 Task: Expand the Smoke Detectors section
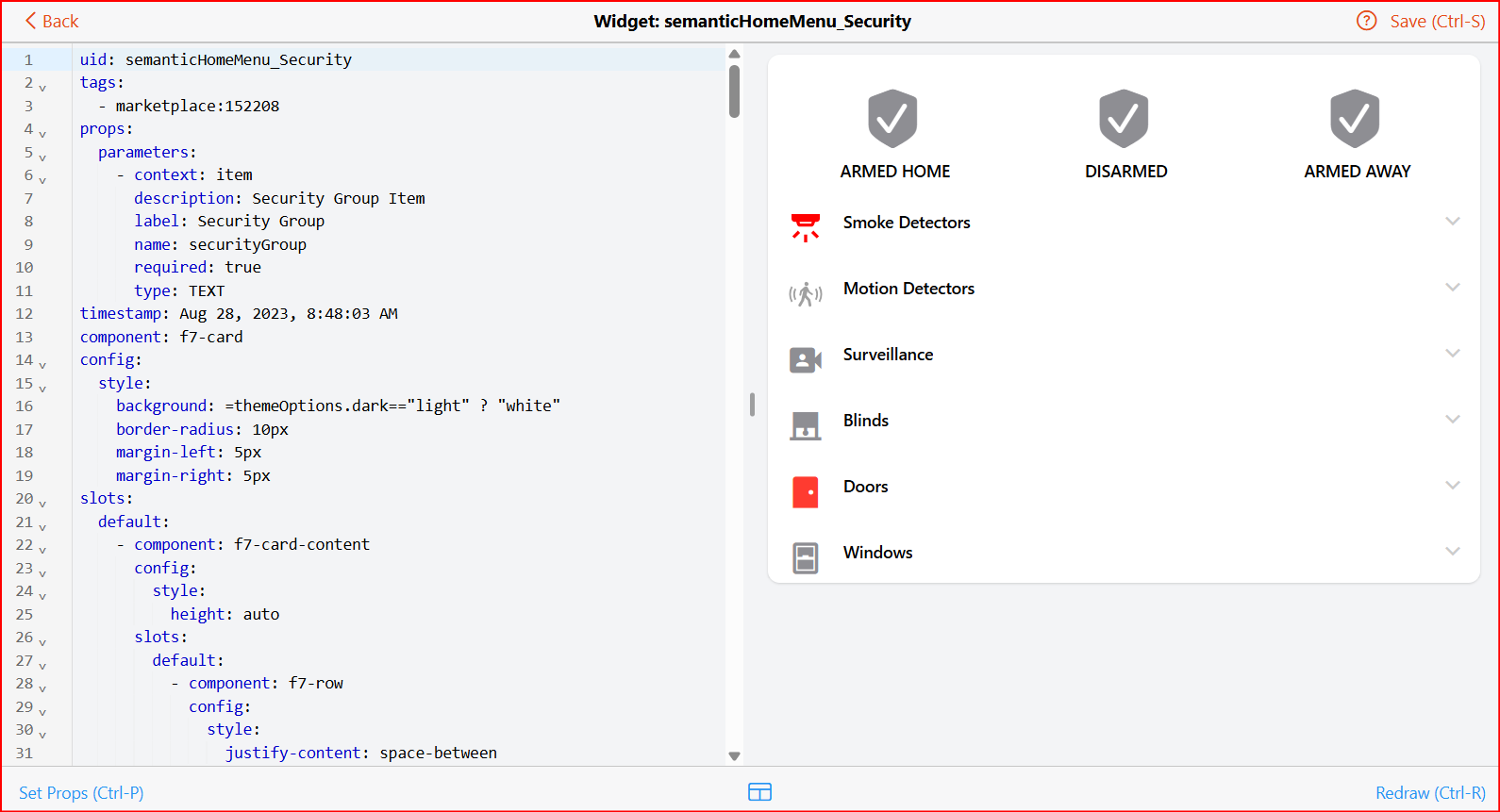point(1452,222)
